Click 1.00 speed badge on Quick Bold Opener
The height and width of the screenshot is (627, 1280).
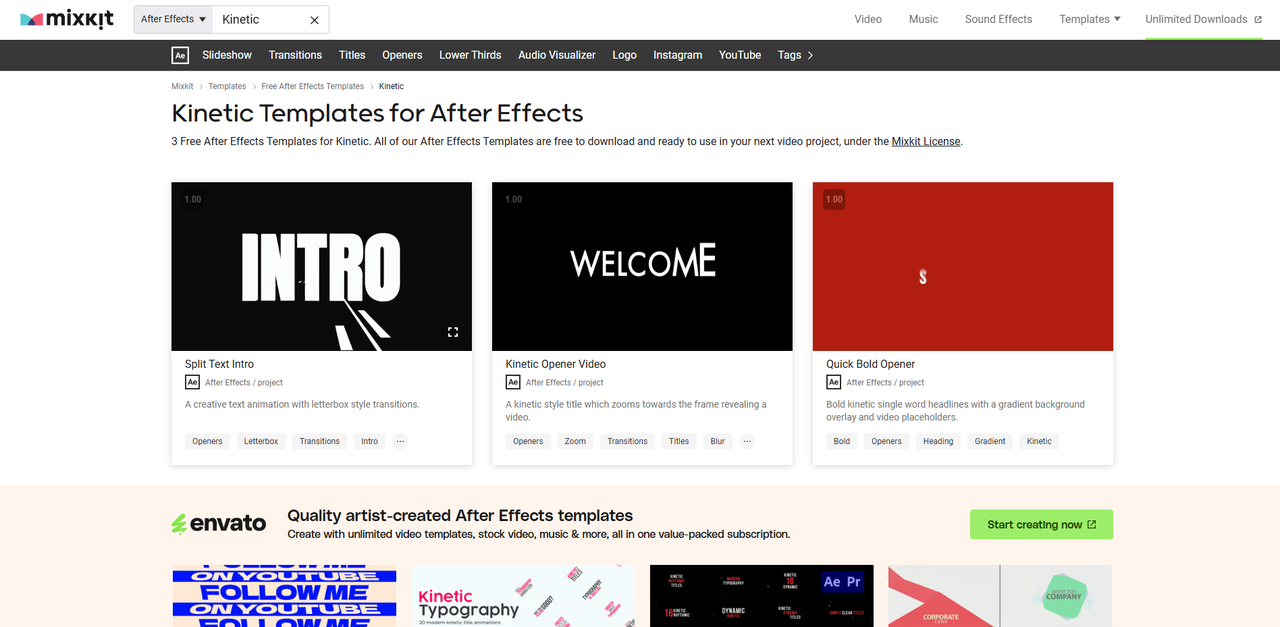[834, 199]
